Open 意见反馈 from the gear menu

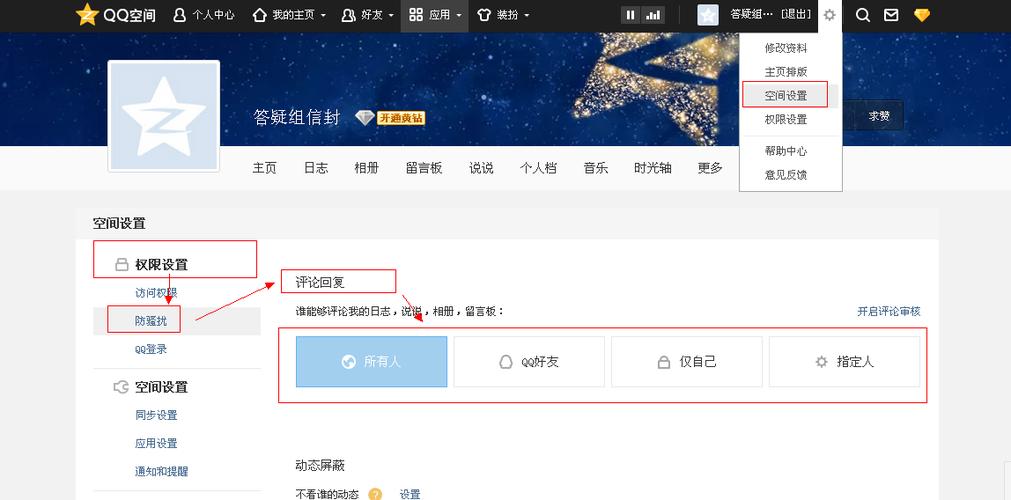(785, 175)
